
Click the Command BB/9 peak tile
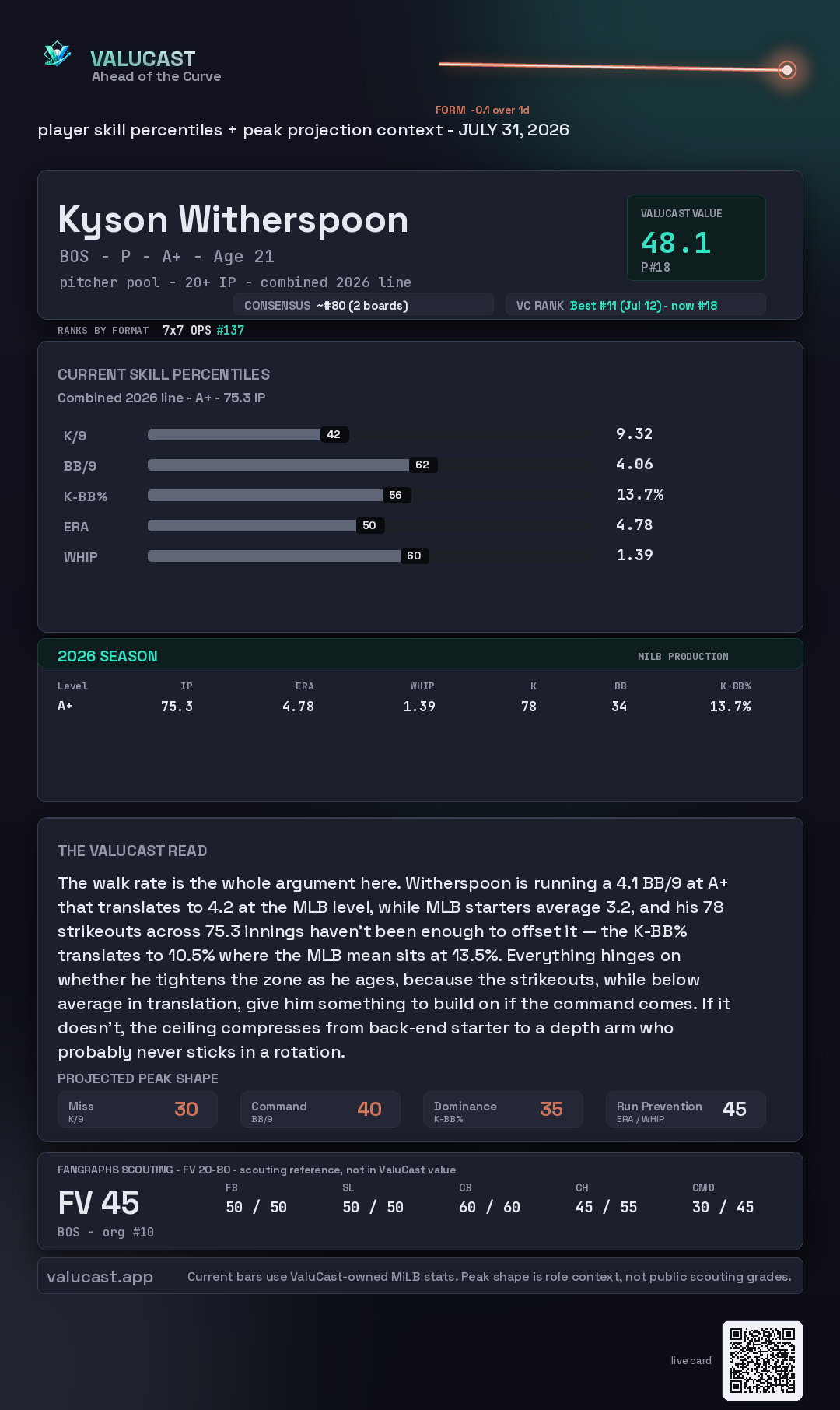[x=320, y=1110]
